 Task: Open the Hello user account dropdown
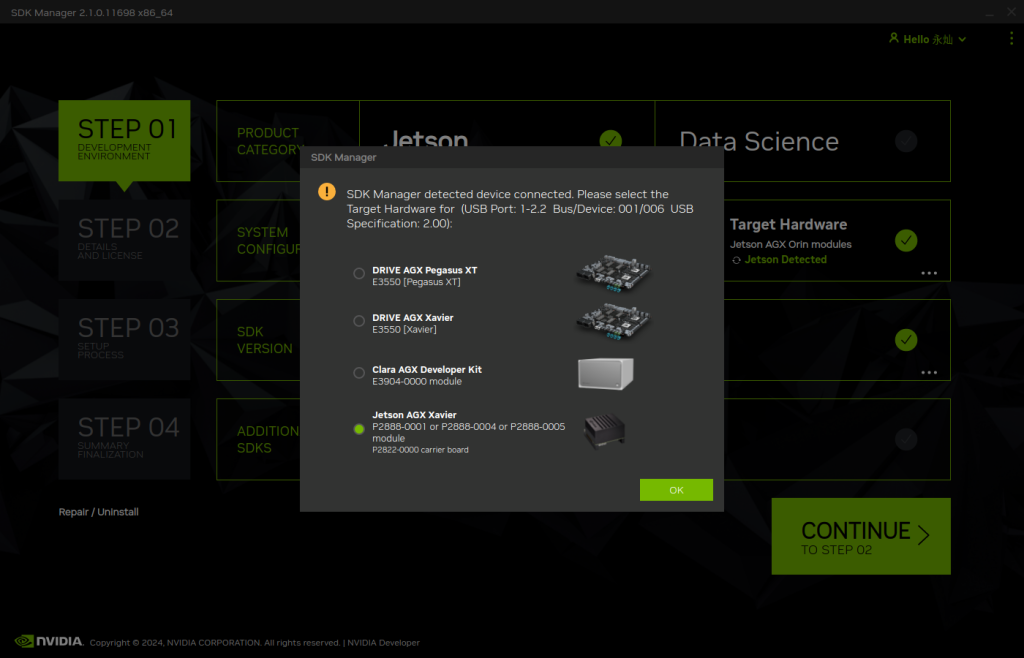pos(927,39)
